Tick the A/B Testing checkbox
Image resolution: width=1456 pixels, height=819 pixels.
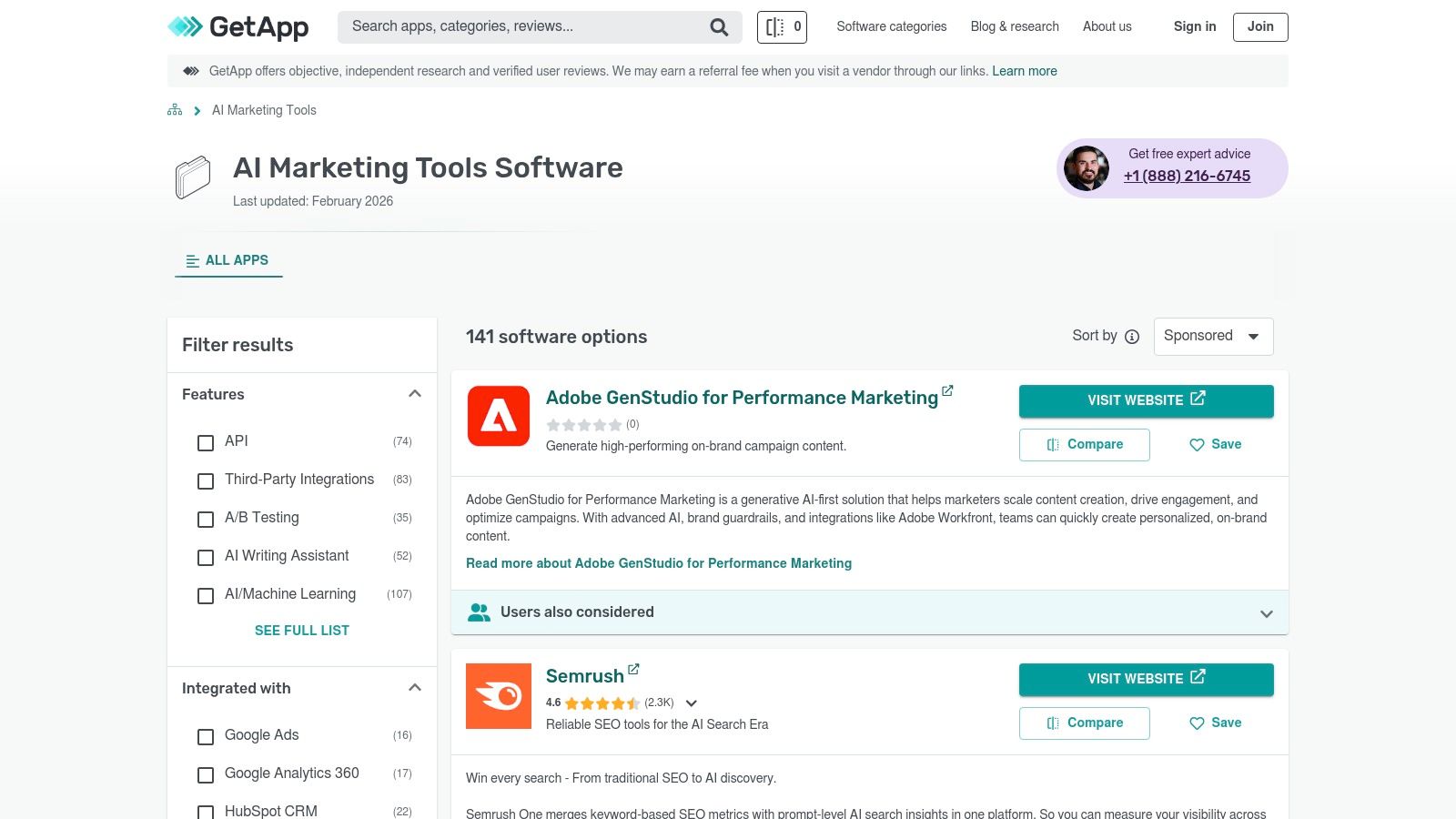point(206,519)
